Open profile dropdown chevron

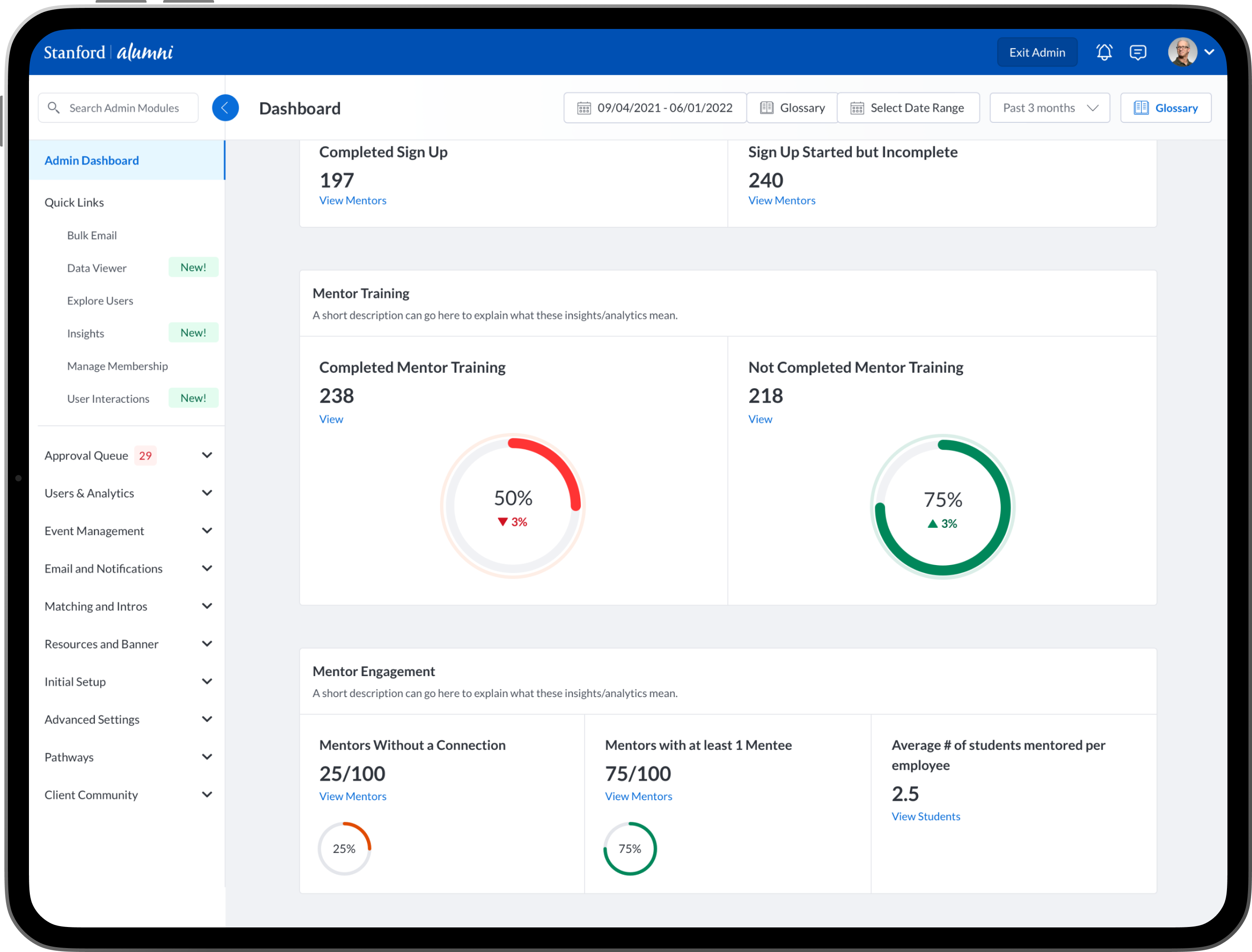(1209, 52)
